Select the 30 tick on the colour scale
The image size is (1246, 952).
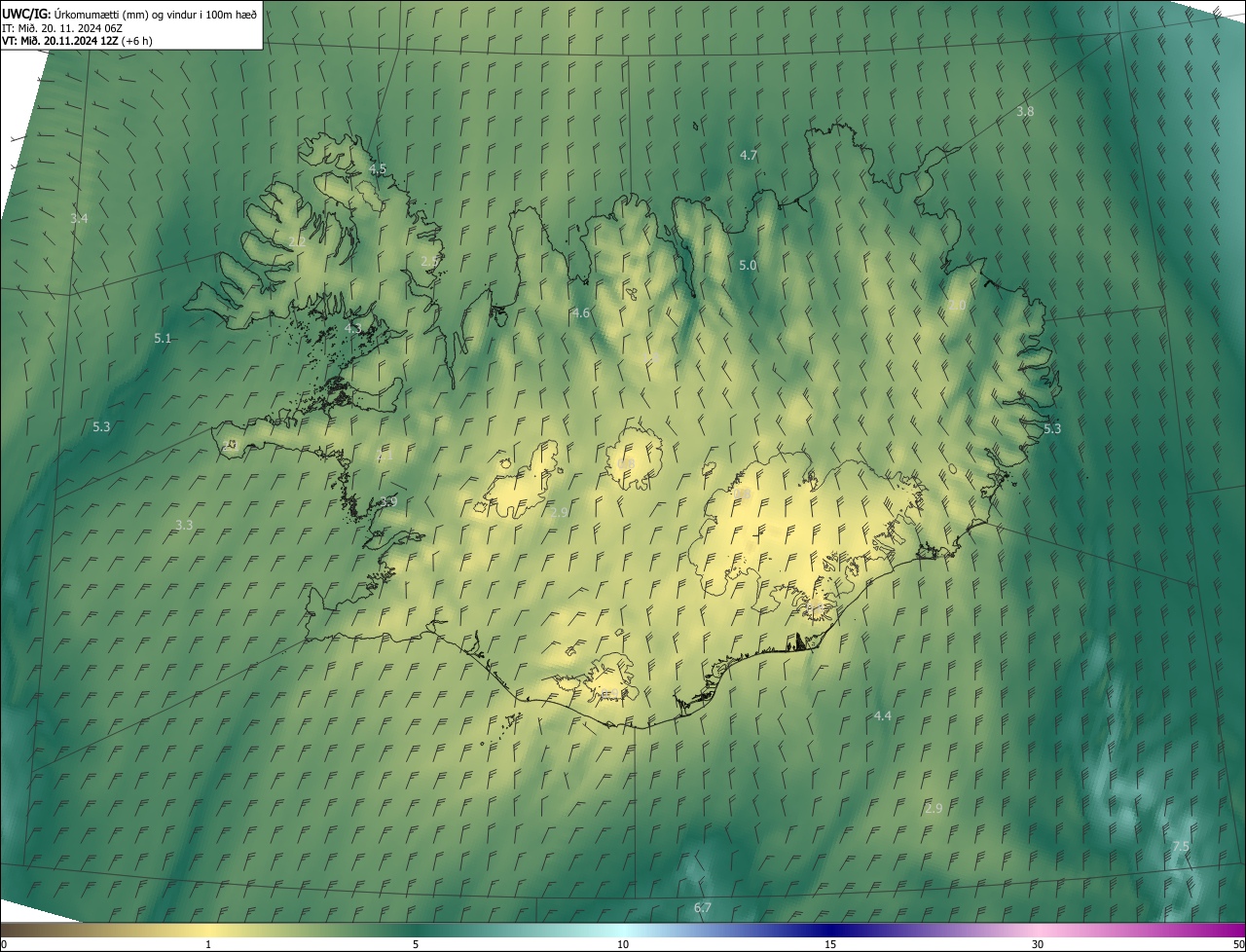[1038, 944]
